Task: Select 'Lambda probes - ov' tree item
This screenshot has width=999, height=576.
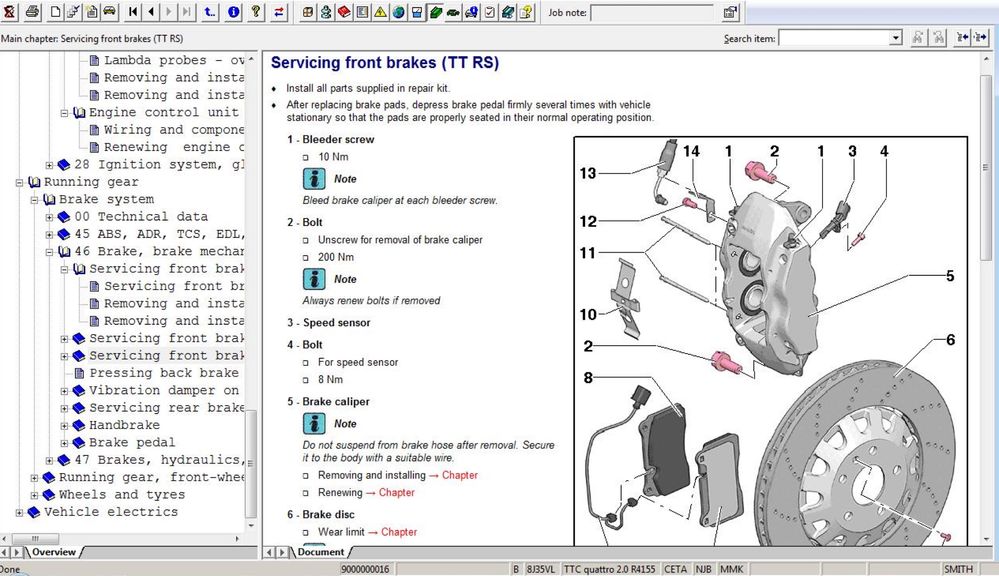Action: (x=173, y=61)
